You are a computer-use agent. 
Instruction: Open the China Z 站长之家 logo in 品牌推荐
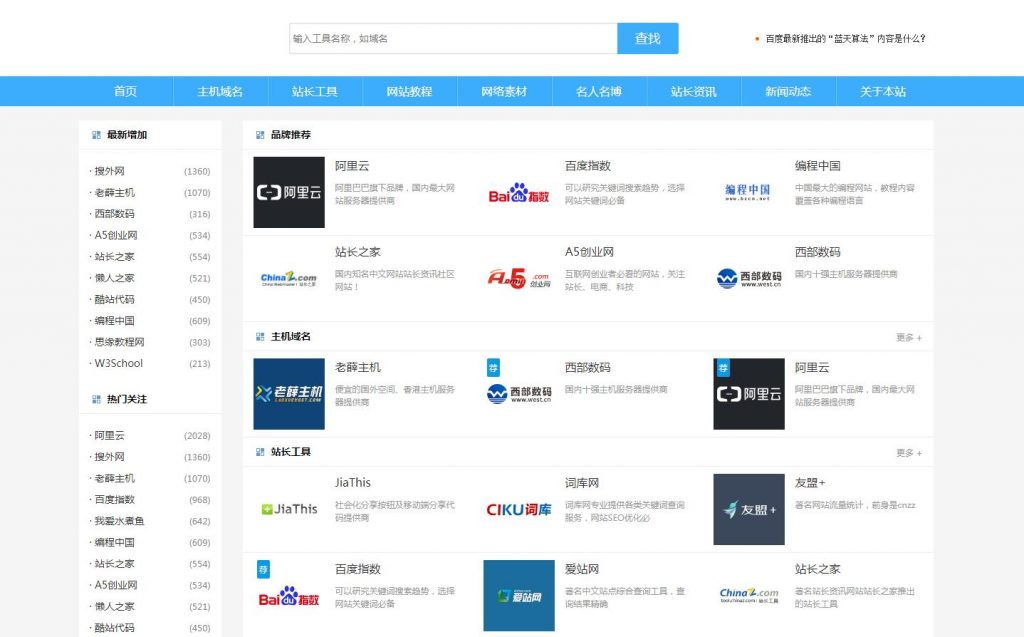coord(289,278)
